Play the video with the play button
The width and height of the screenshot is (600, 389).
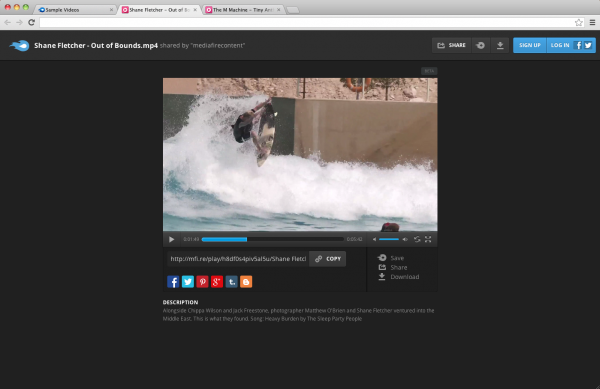[x=171, y=239]
